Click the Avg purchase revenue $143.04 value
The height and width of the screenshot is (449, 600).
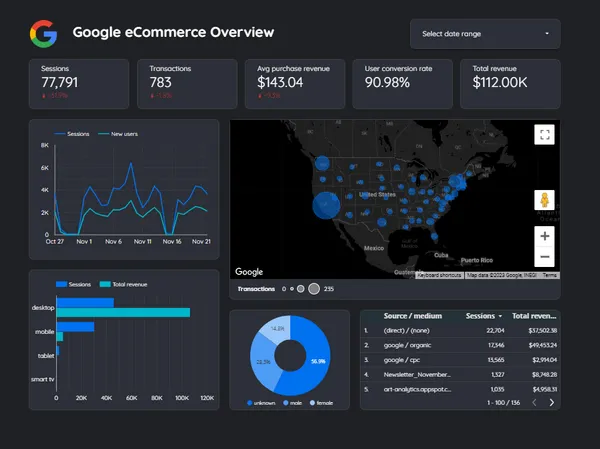coord(280,82)
